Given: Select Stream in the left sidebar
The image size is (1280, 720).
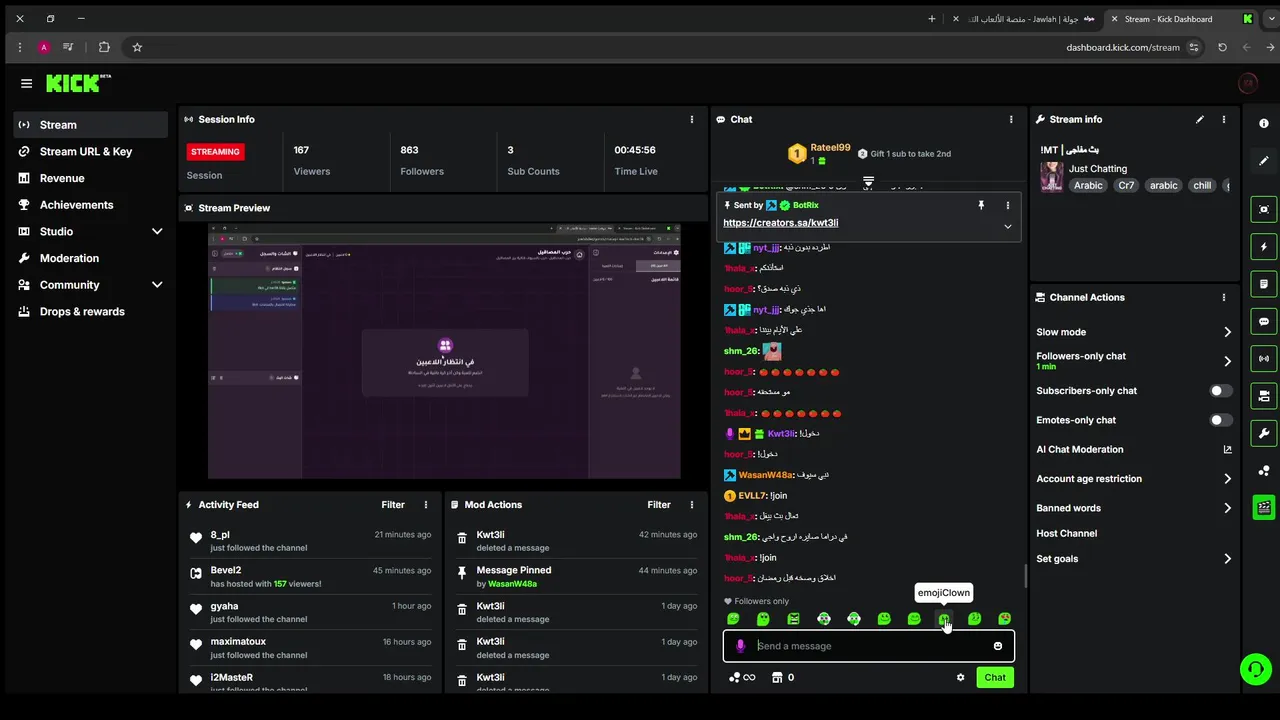Looking at the screenshot, I should tap(91, 125).
